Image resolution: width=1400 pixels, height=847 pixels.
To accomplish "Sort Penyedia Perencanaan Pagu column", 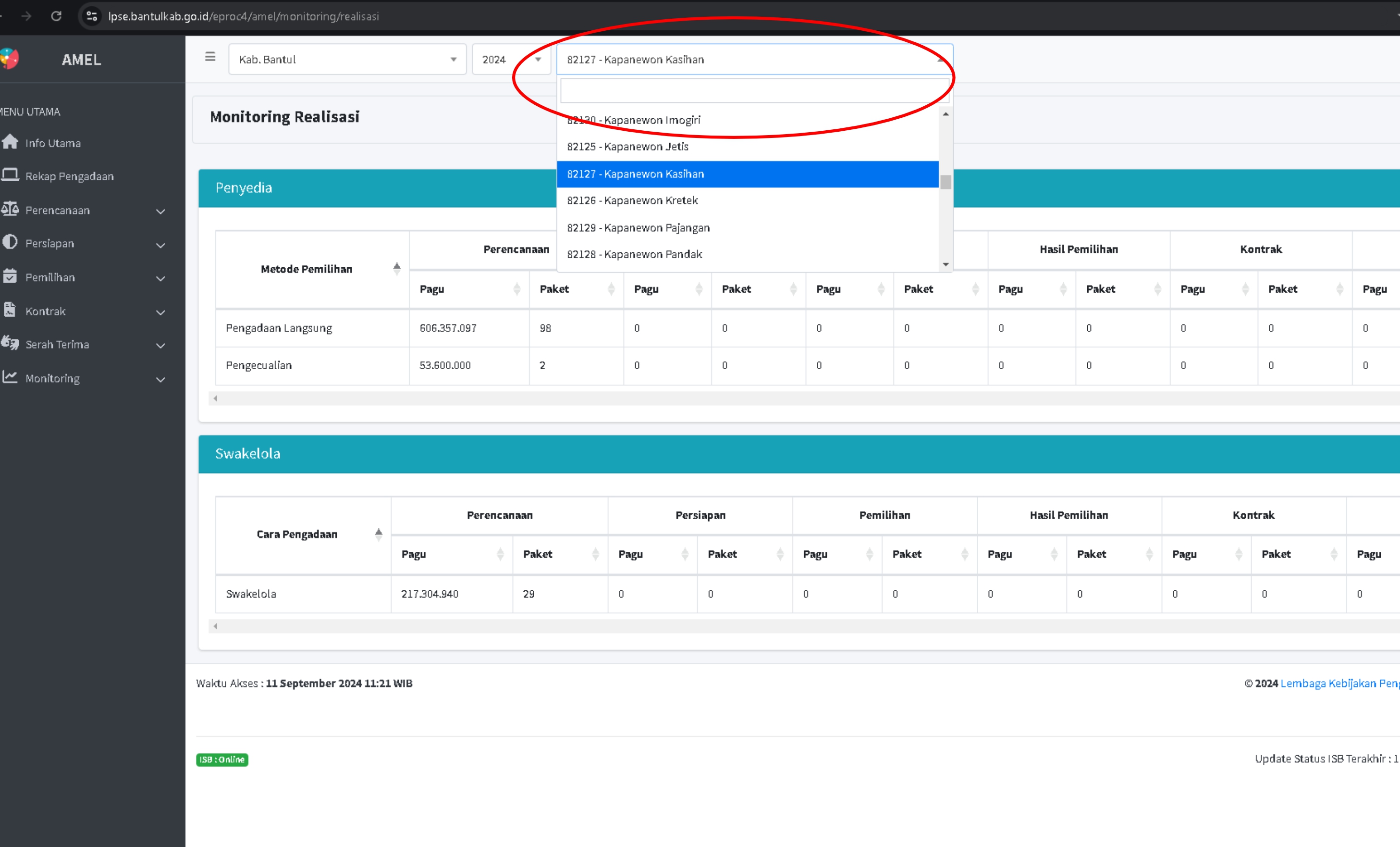I will 516,289.
